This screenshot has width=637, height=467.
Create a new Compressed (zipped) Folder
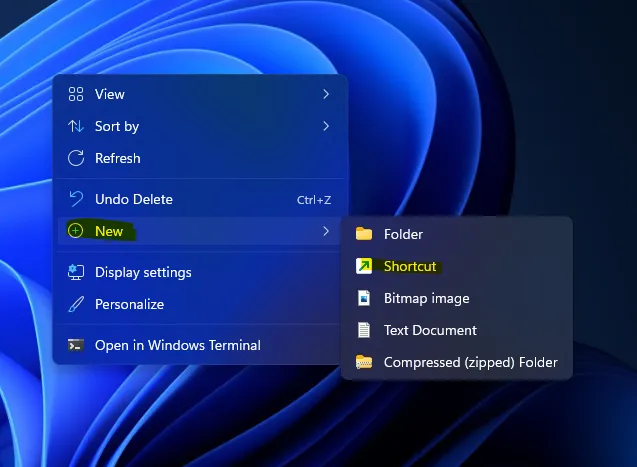pyautogui.click(x=457, y=362)
